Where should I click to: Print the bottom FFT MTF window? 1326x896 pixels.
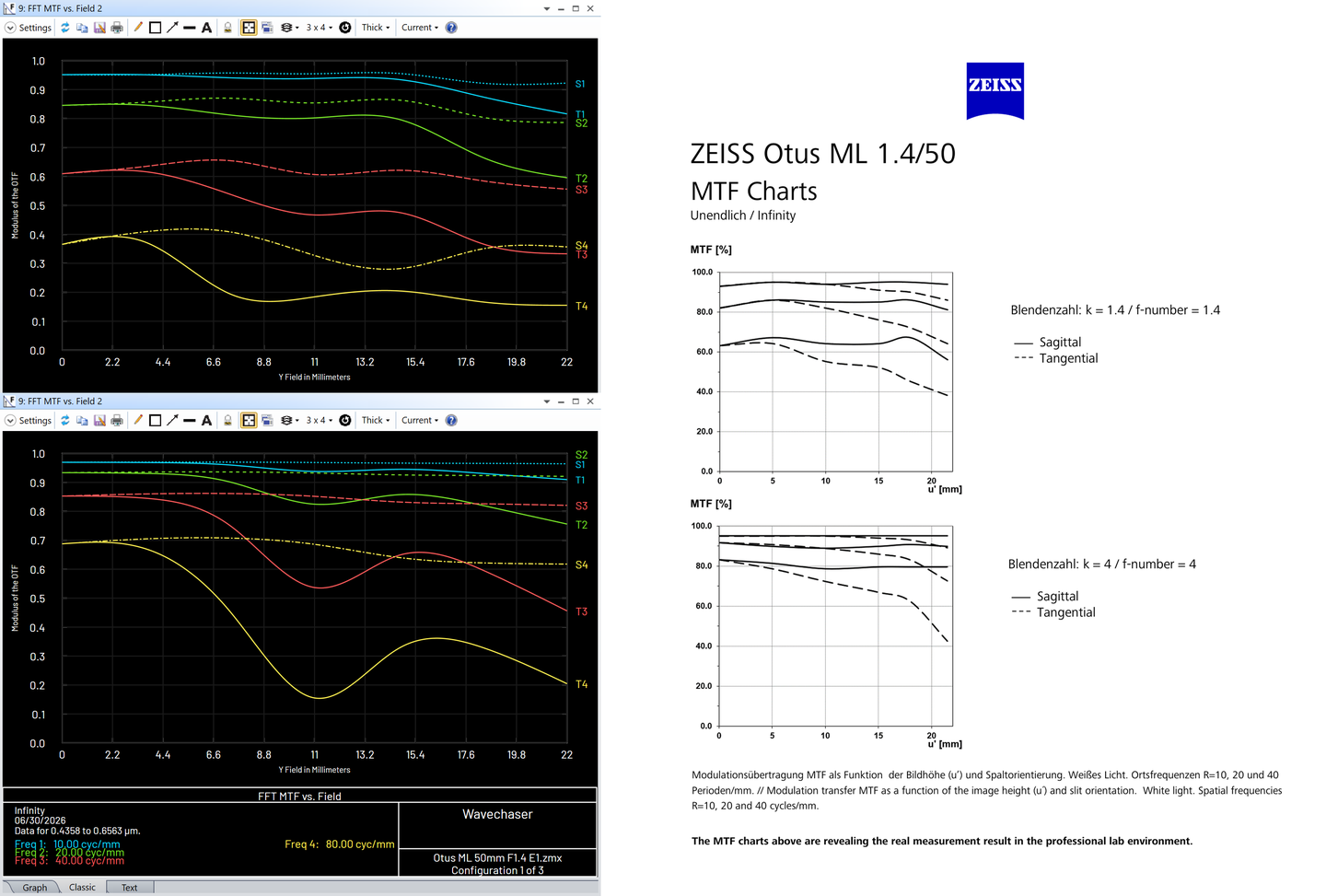117,421
